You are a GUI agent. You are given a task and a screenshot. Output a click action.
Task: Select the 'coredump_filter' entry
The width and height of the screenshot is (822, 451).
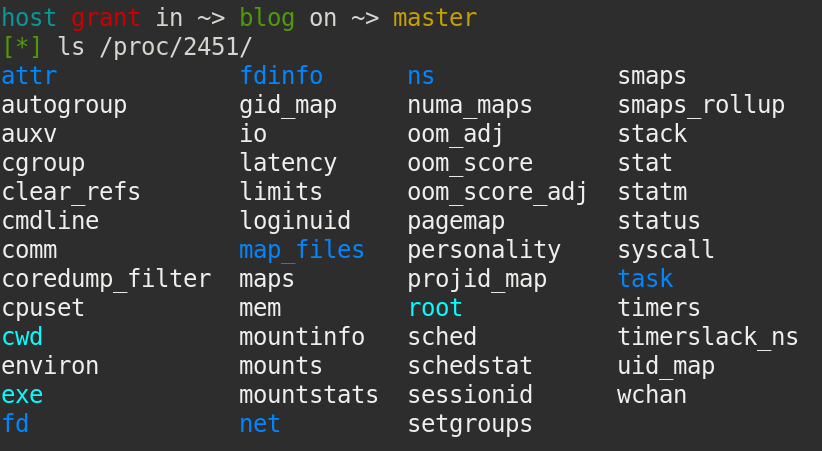[x=106, y=279]
